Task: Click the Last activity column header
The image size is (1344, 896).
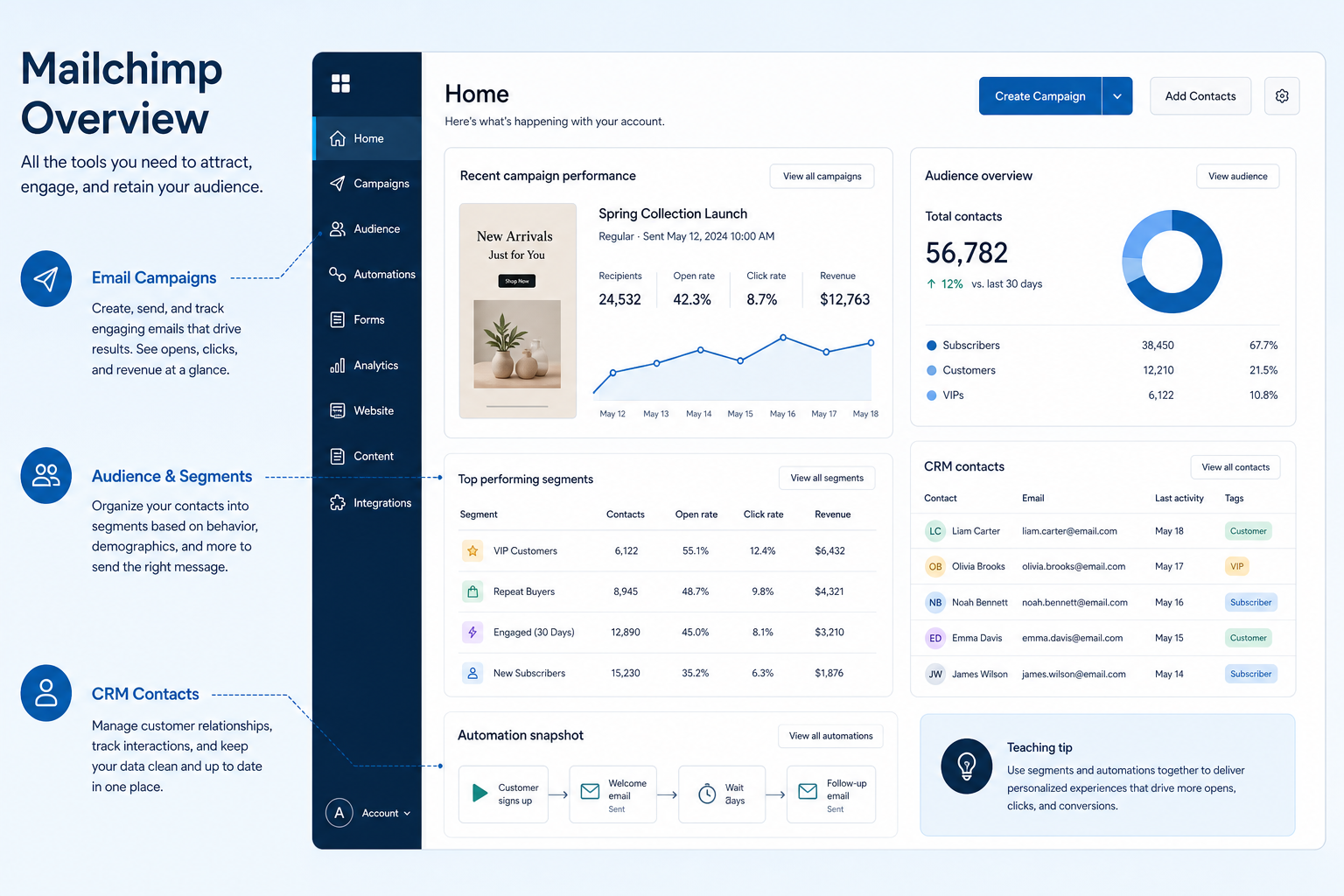Action: tap(1179, 498)
